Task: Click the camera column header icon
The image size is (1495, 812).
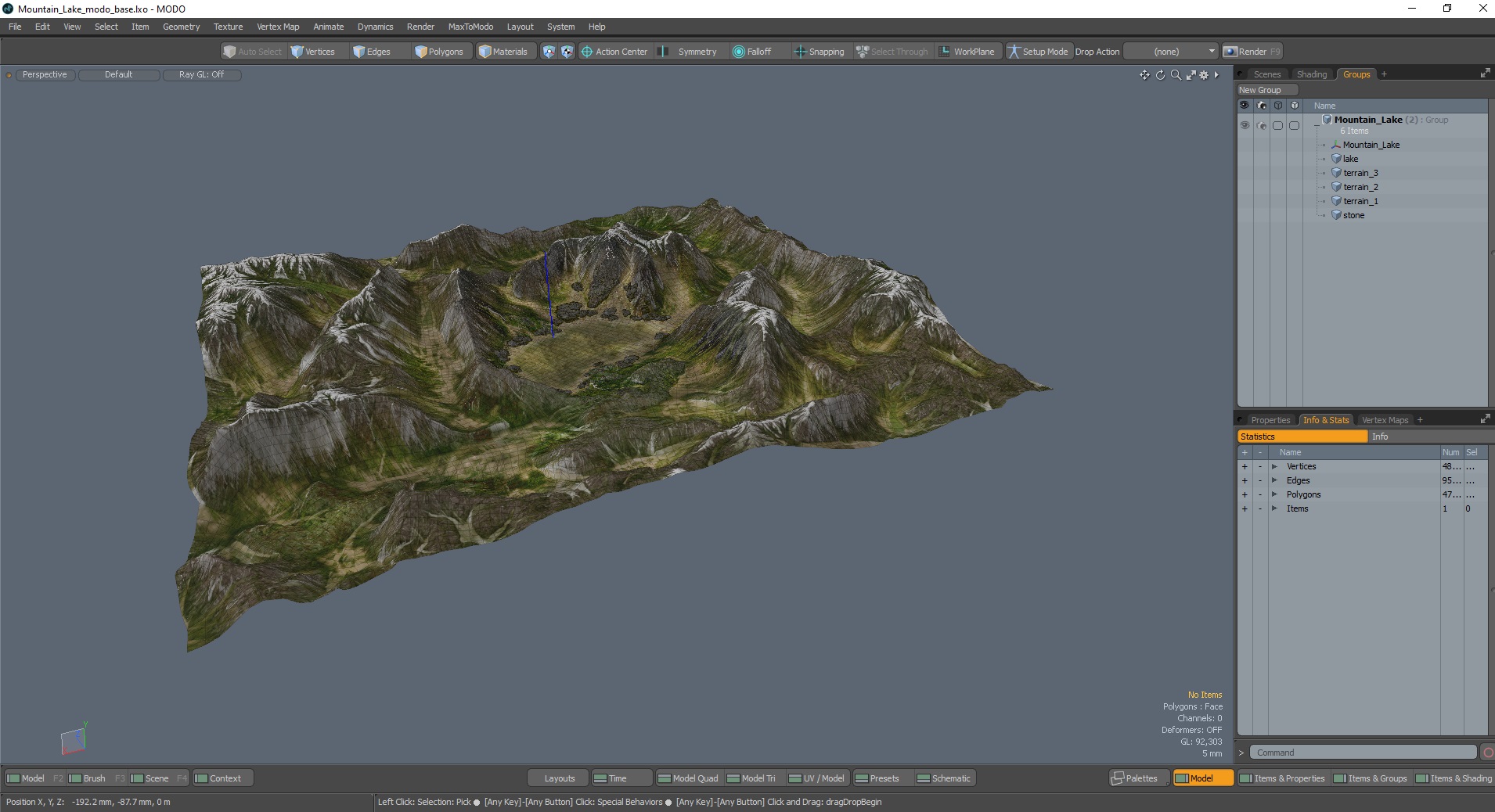Action: pos(1261,105)
